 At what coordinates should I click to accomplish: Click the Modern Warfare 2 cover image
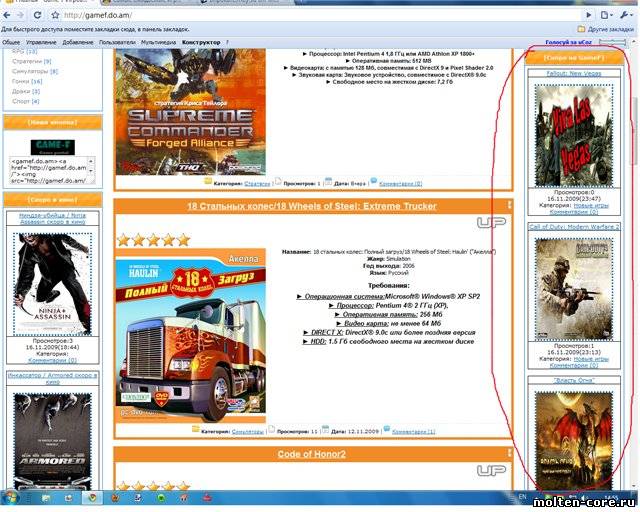574,289
